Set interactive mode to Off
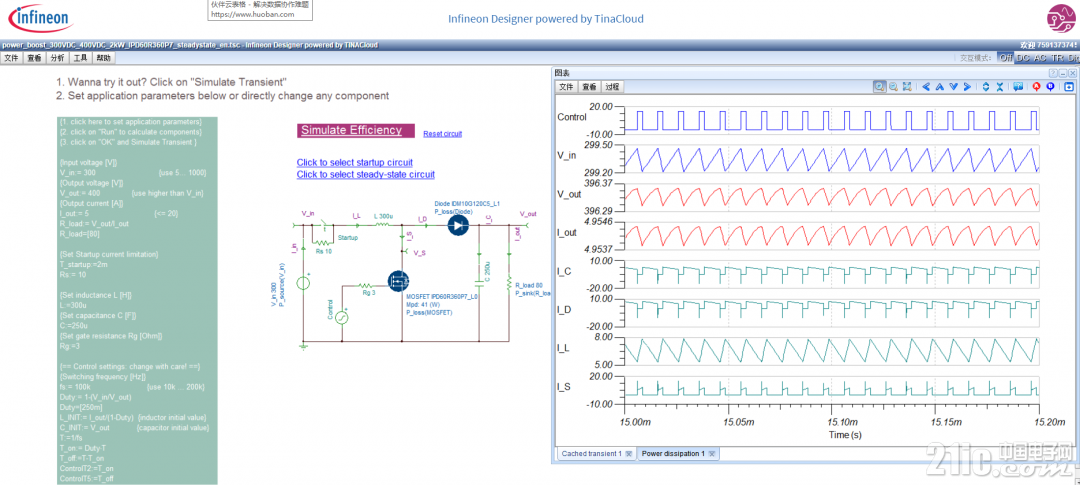The height and width of the screenshot is (485, 1080). (x=1006, y=58)
